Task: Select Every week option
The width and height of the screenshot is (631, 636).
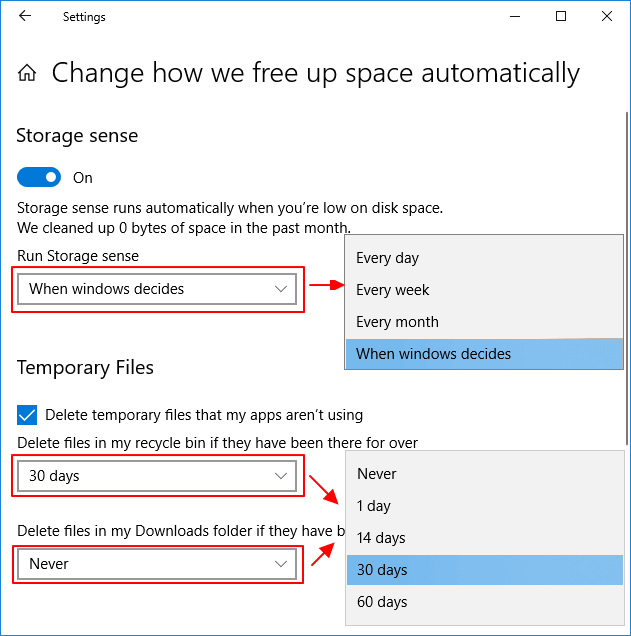Action: 392,290
